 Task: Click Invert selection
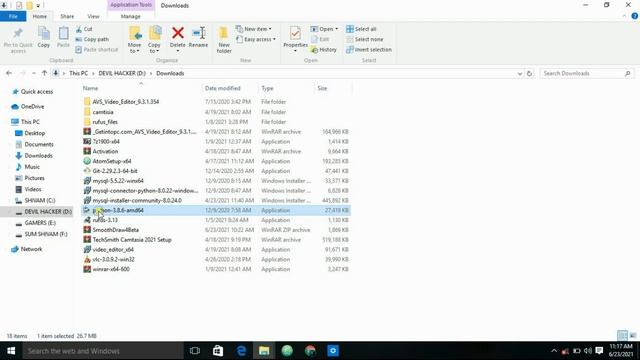[x=369, y=49]
